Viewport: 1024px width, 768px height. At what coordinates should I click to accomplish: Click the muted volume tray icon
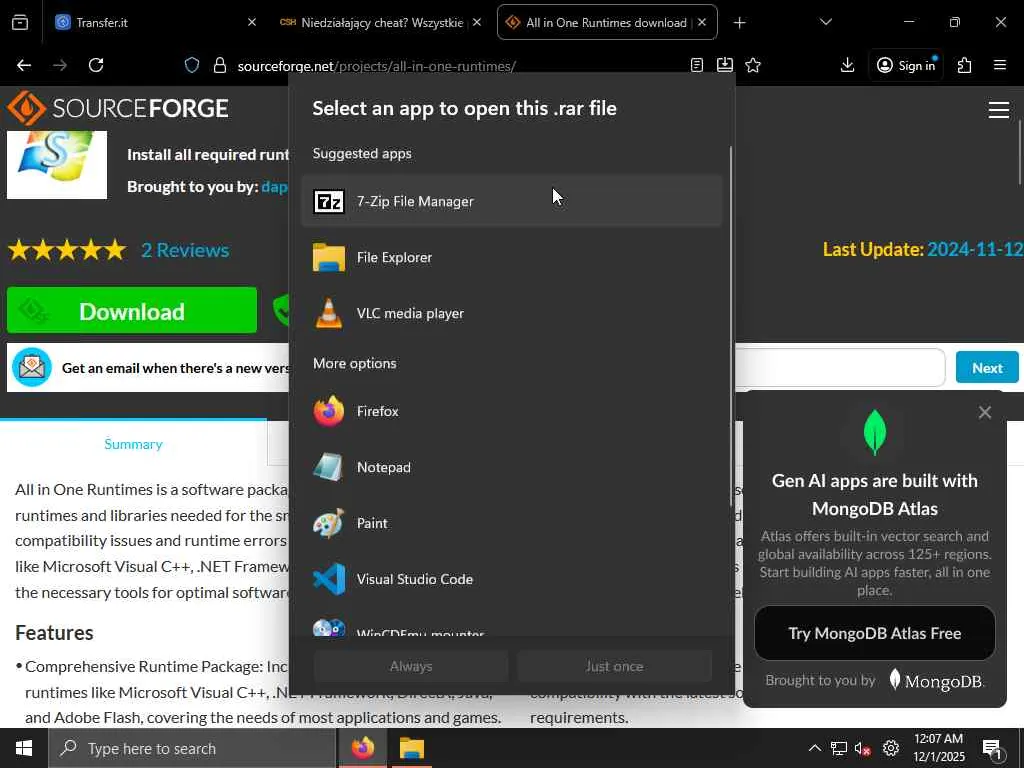(x=863, y=748)
